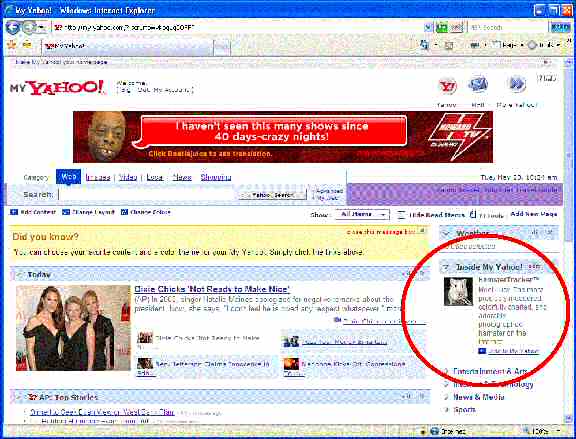The image size is (576, 439).
Task: Click the IE Home toolbar icon
Action: 424,45
